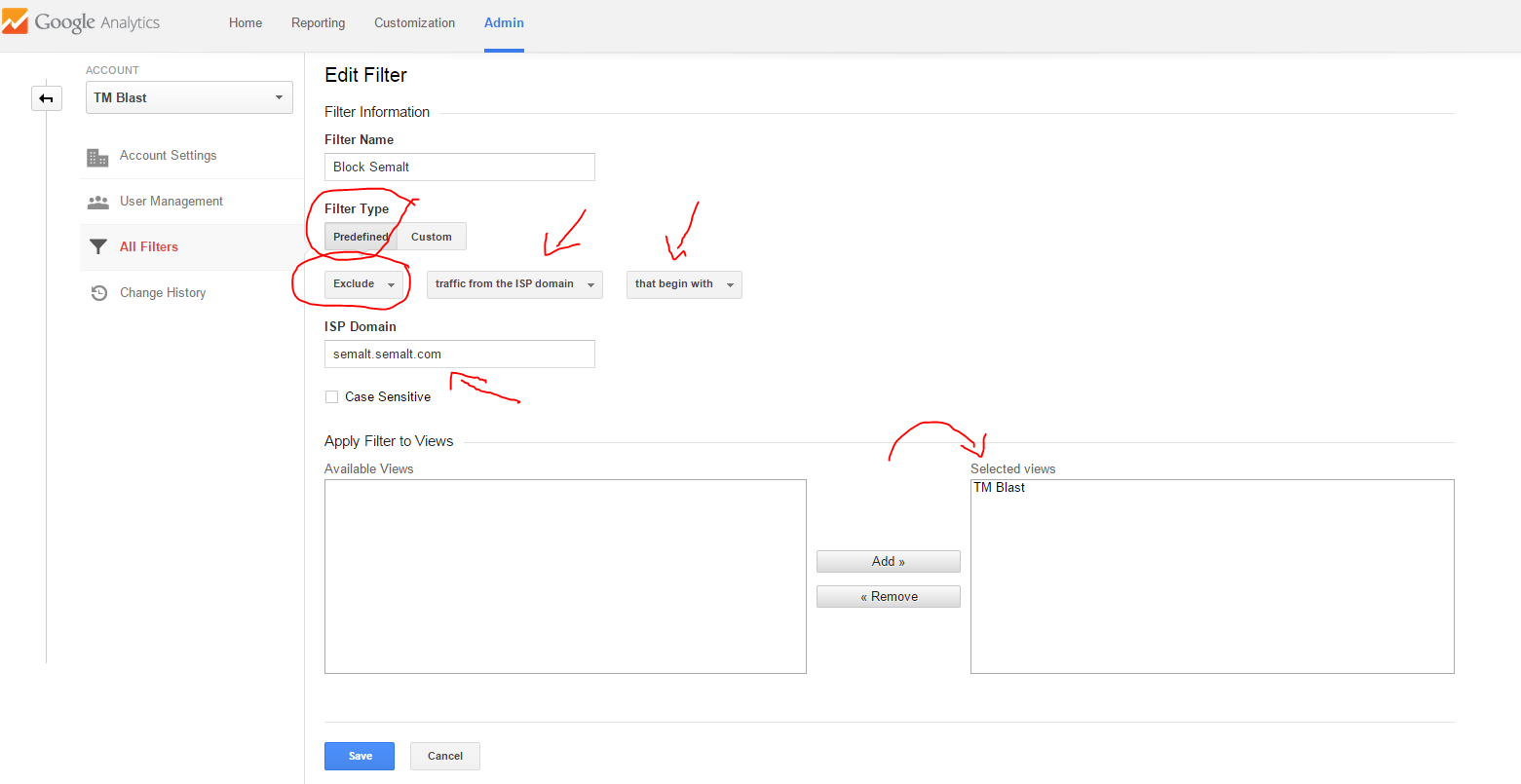Go to the Home tab
This screenshot has width=1521, height=784.
pyautogui.click(x=246, y=23)
